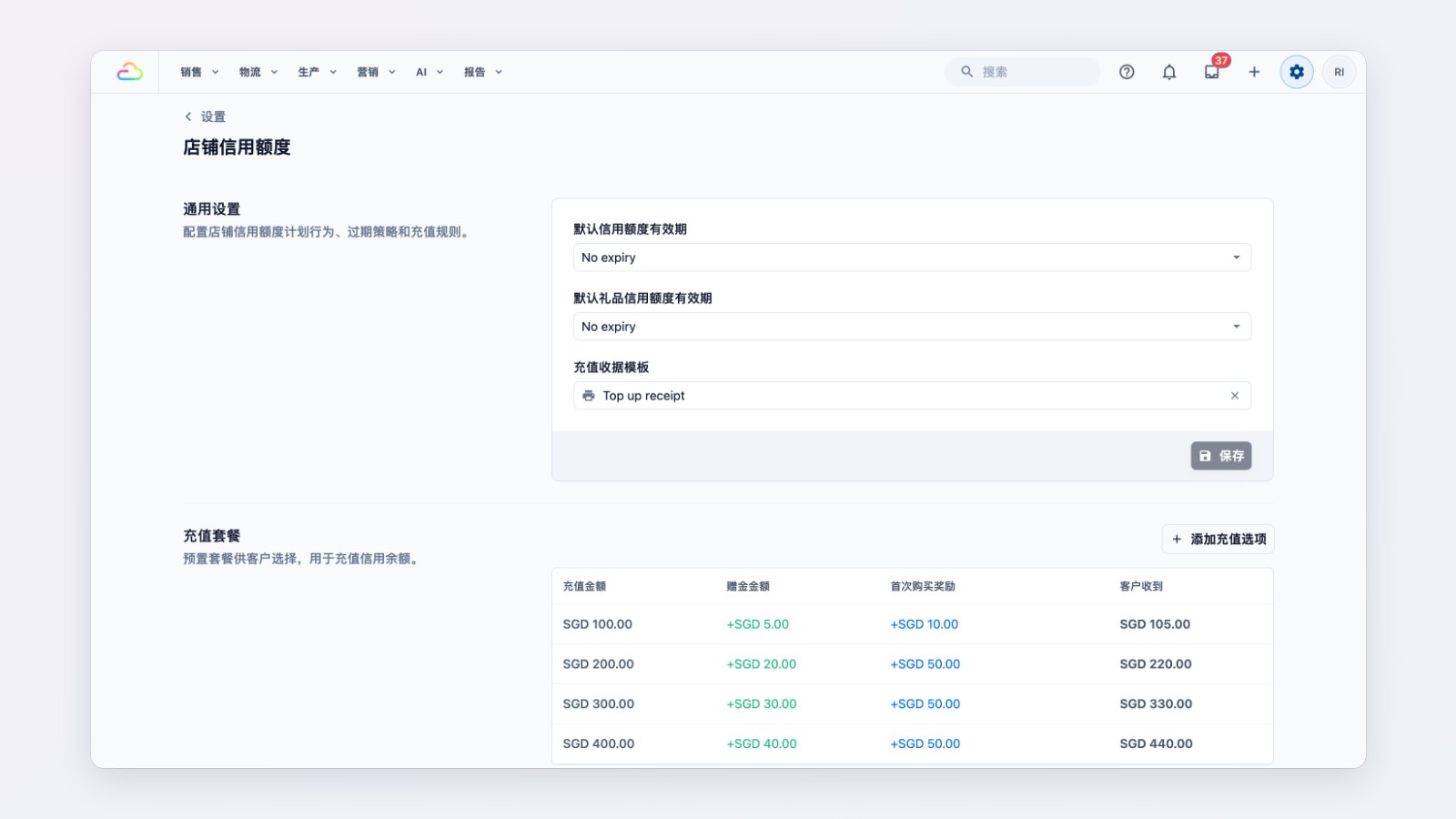Click the 客户收到 column header

tap(1141, 586)
